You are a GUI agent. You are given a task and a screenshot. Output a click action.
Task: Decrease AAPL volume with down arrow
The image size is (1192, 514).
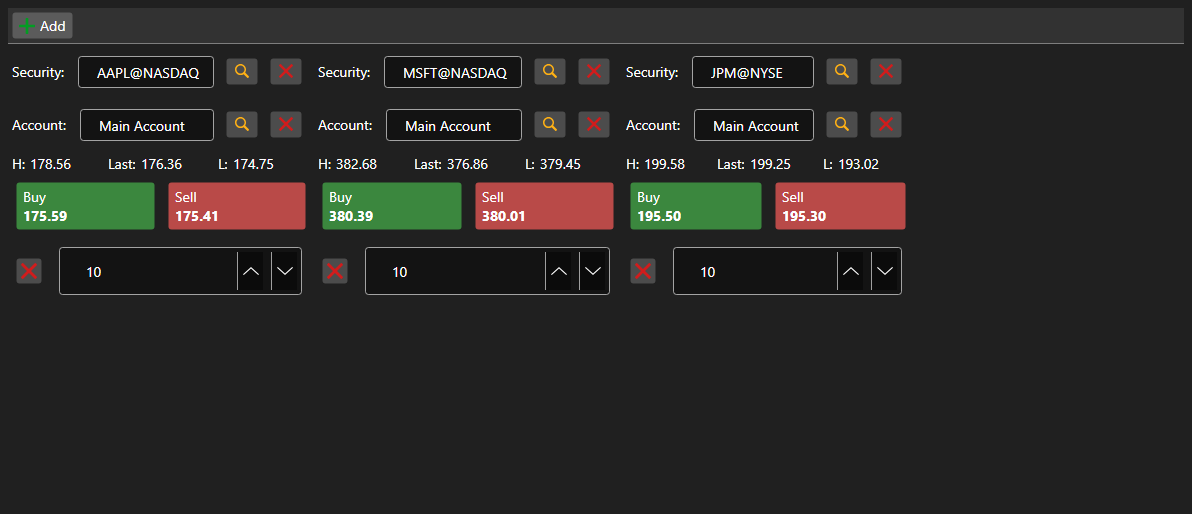[x=284, y=271]
